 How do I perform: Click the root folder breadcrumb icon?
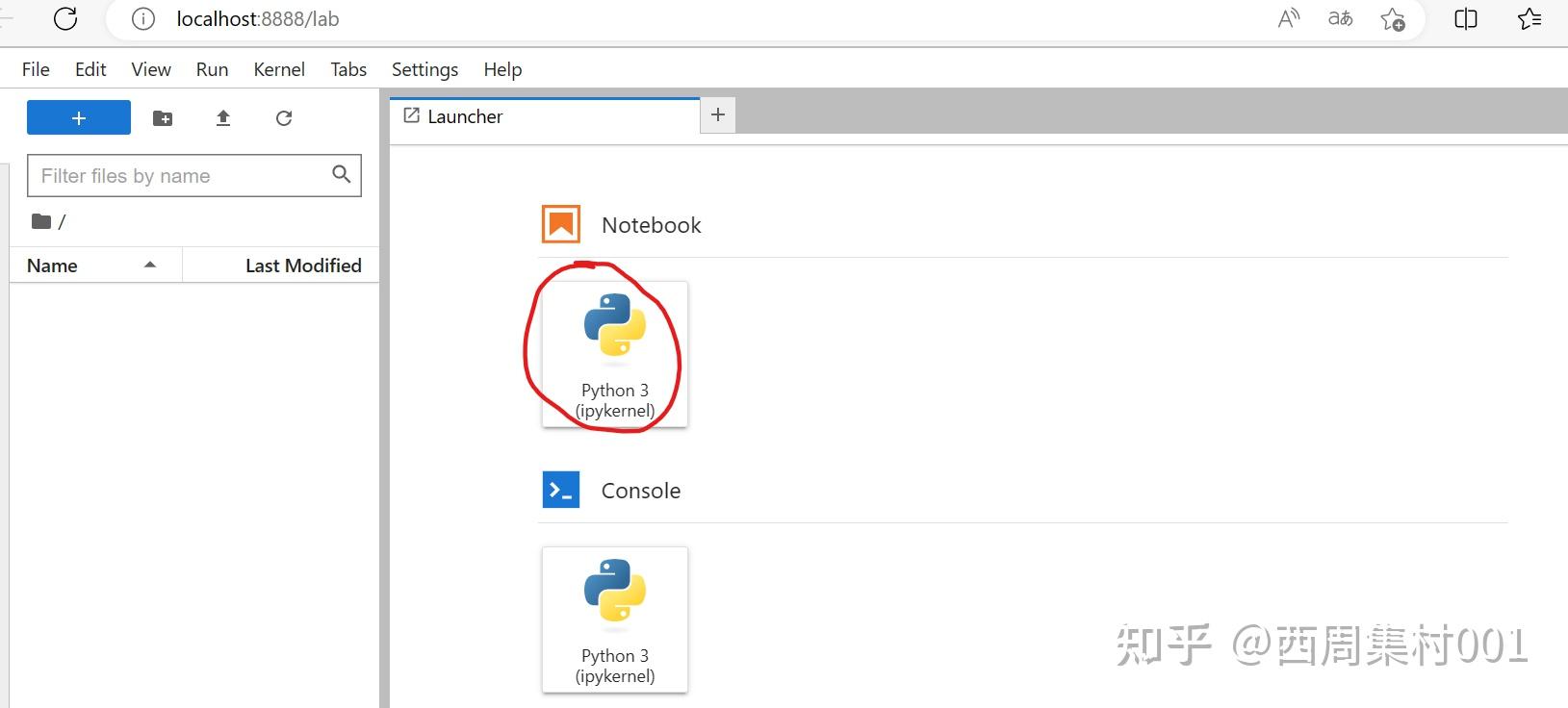[x=40, y=221]
